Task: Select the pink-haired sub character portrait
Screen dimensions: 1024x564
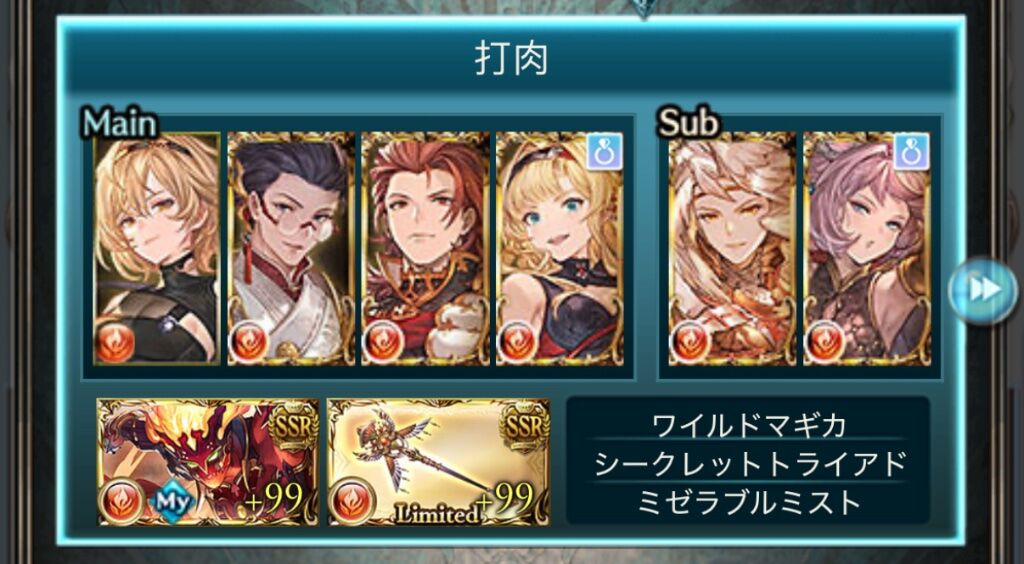Action: tap(867, 249)
